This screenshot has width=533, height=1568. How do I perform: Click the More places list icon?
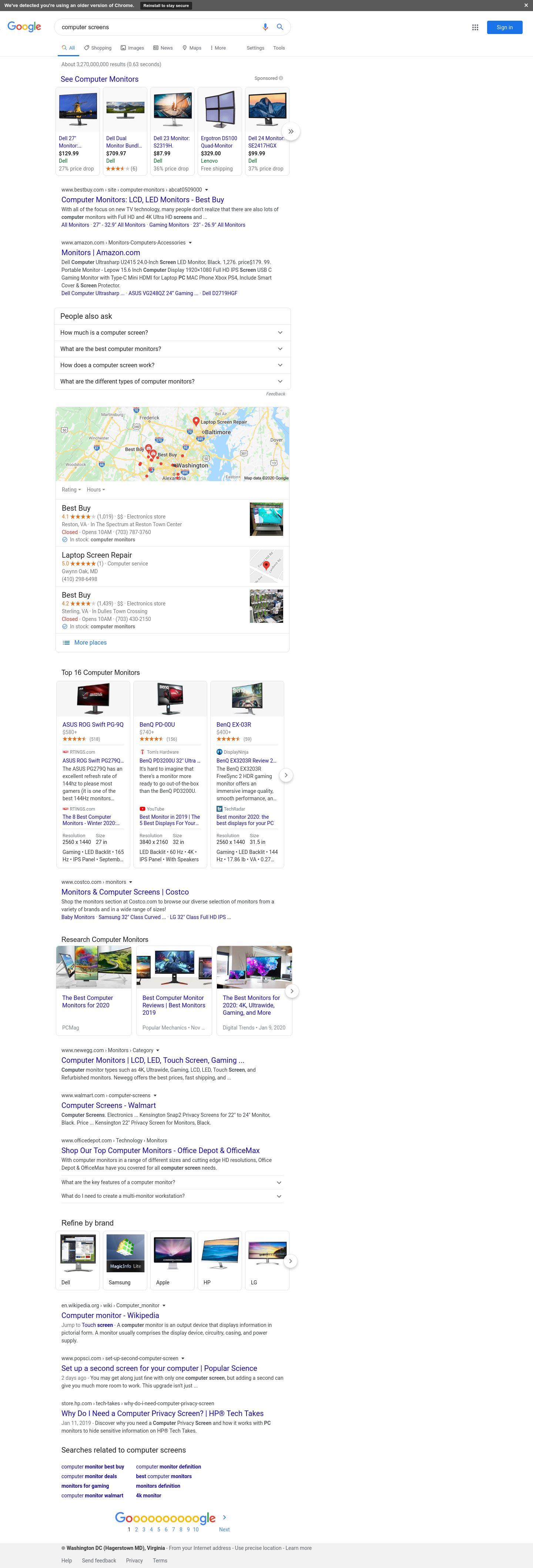pos(66,642)
